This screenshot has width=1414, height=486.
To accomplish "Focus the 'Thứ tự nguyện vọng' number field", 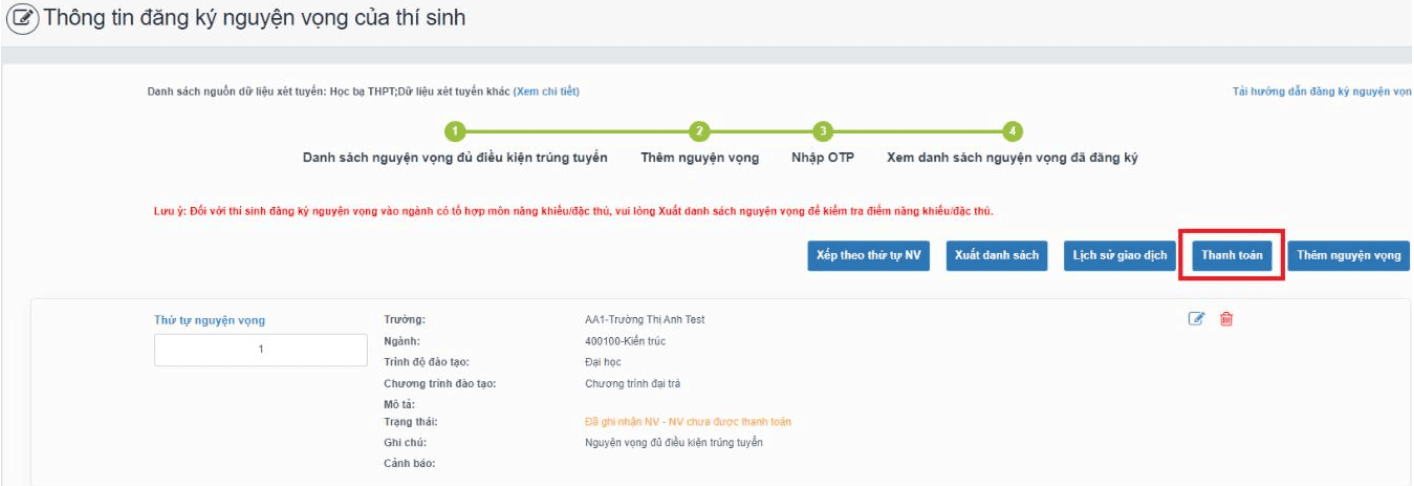I will tap(261, 350).
